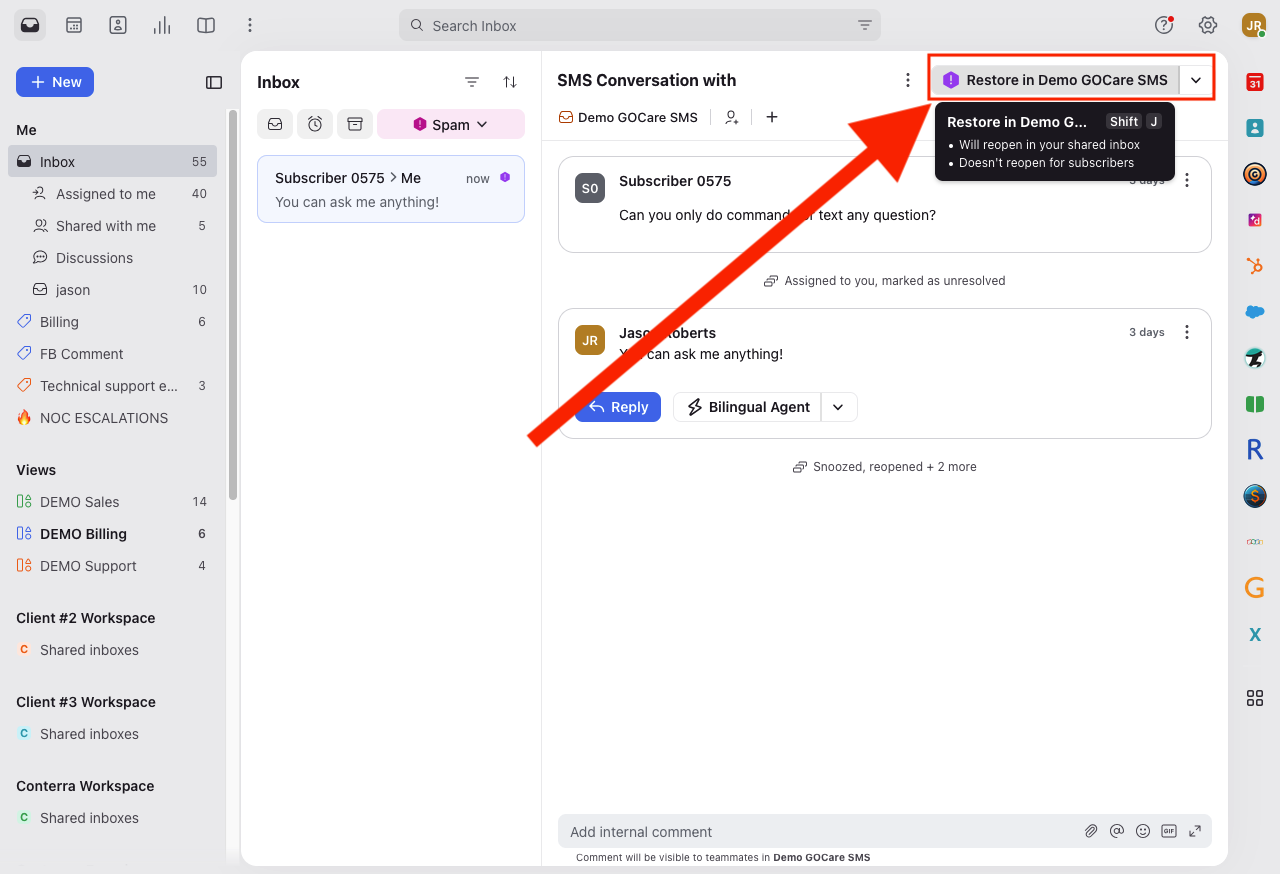
Task: Open the settings gear icon
Action: coord(1208,25)
